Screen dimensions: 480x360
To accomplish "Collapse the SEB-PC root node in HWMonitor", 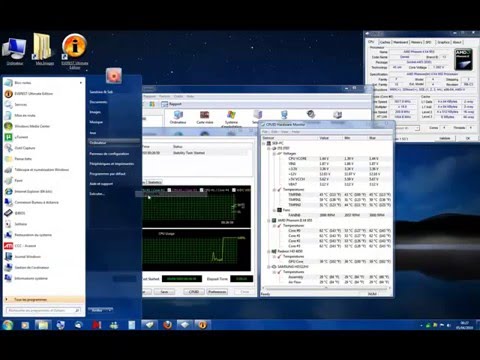I will point(264,143).
